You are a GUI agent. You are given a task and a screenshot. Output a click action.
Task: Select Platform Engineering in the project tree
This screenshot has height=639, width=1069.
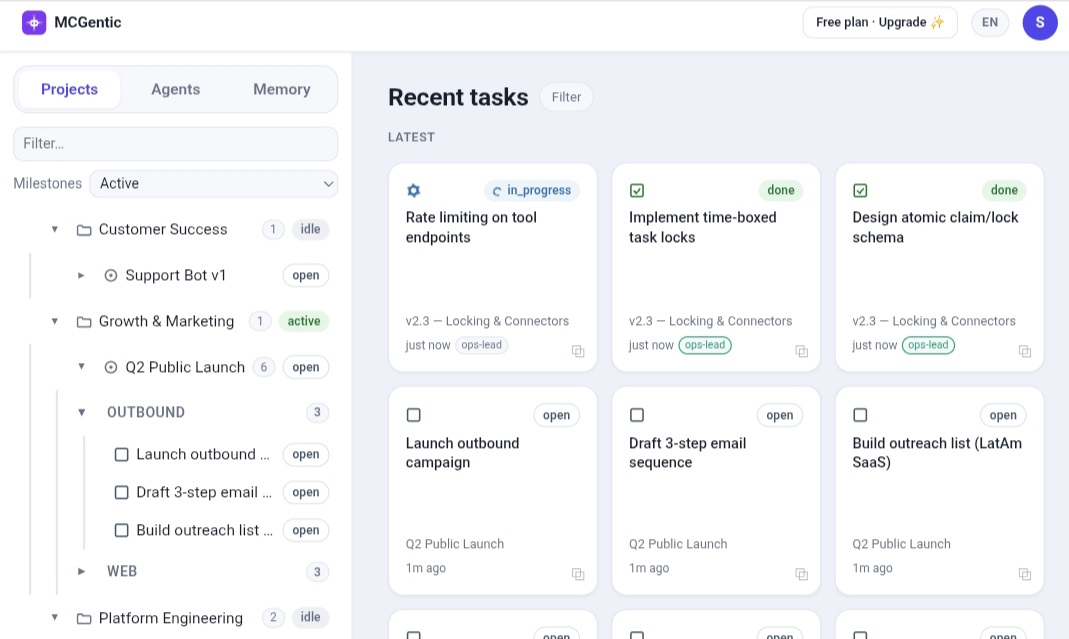click(x=170, y=619)
